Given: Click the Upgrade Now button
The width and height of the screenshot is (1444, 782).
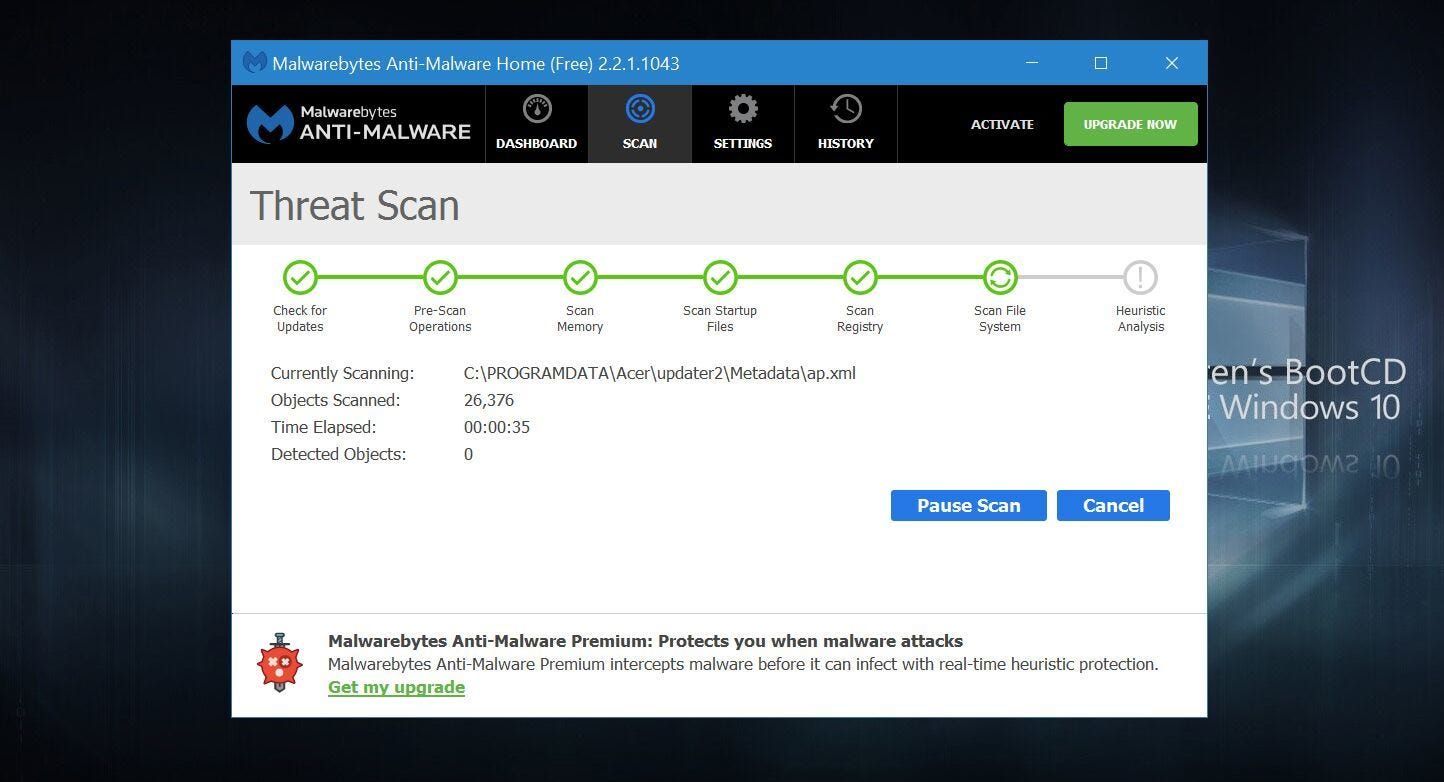Looking at the screenshot, I should (x=1130, y=124).
